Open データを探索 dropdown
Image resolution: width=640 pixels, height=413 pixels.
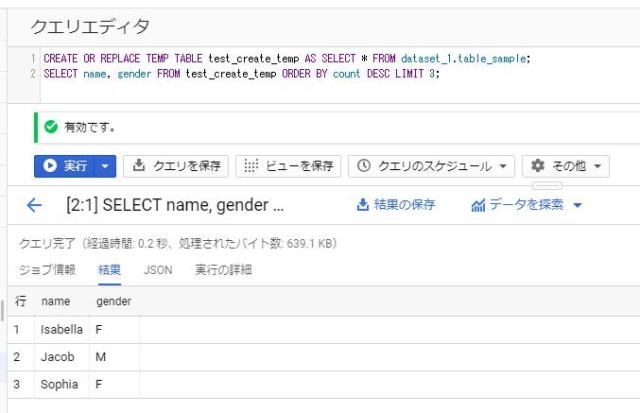click(x=527, y=204)
